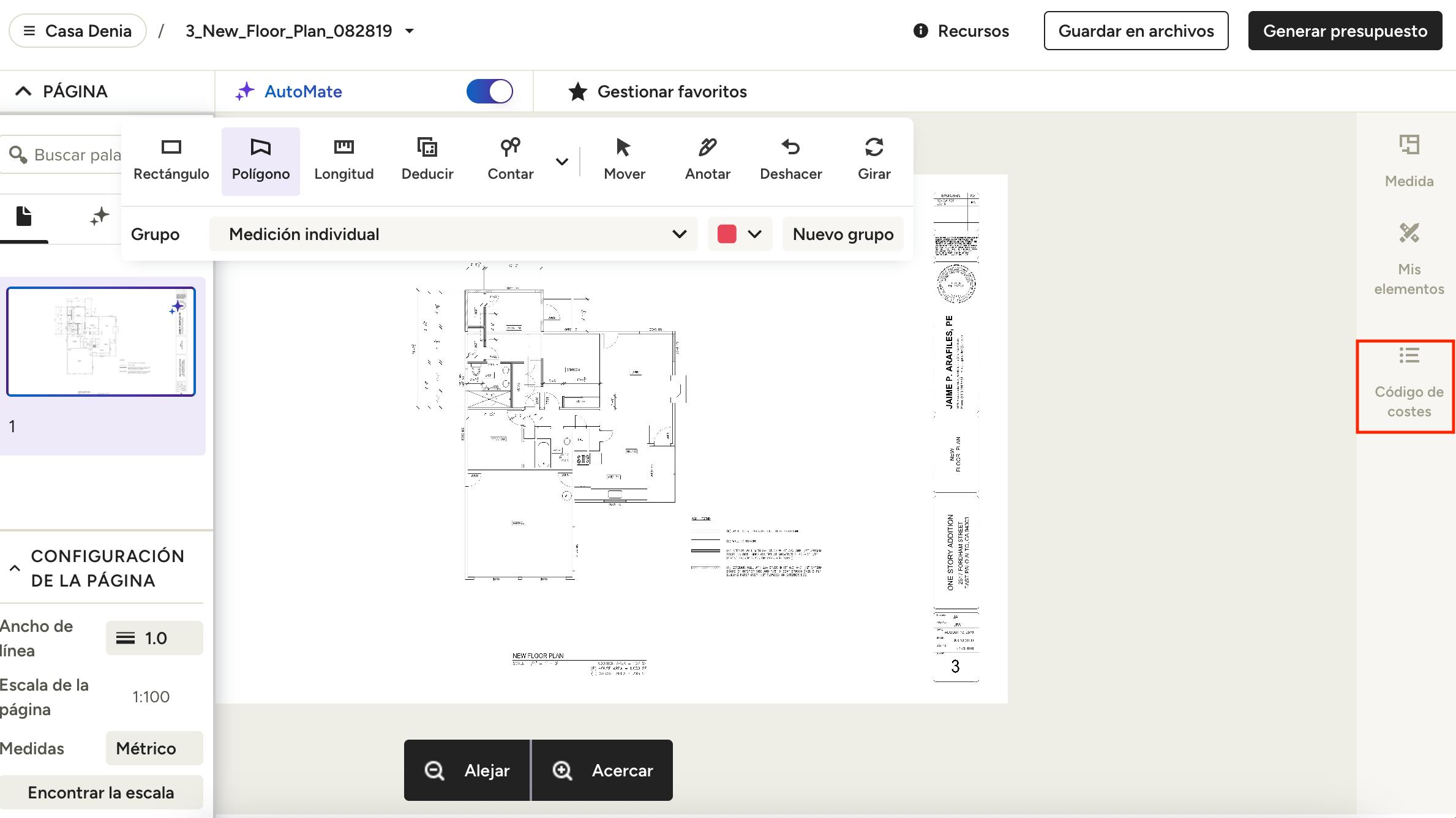Viewport: 1456px width, 818px height.
Task: Expand the additional tools chevron after Contar
Action: click(x=562, y=162)
